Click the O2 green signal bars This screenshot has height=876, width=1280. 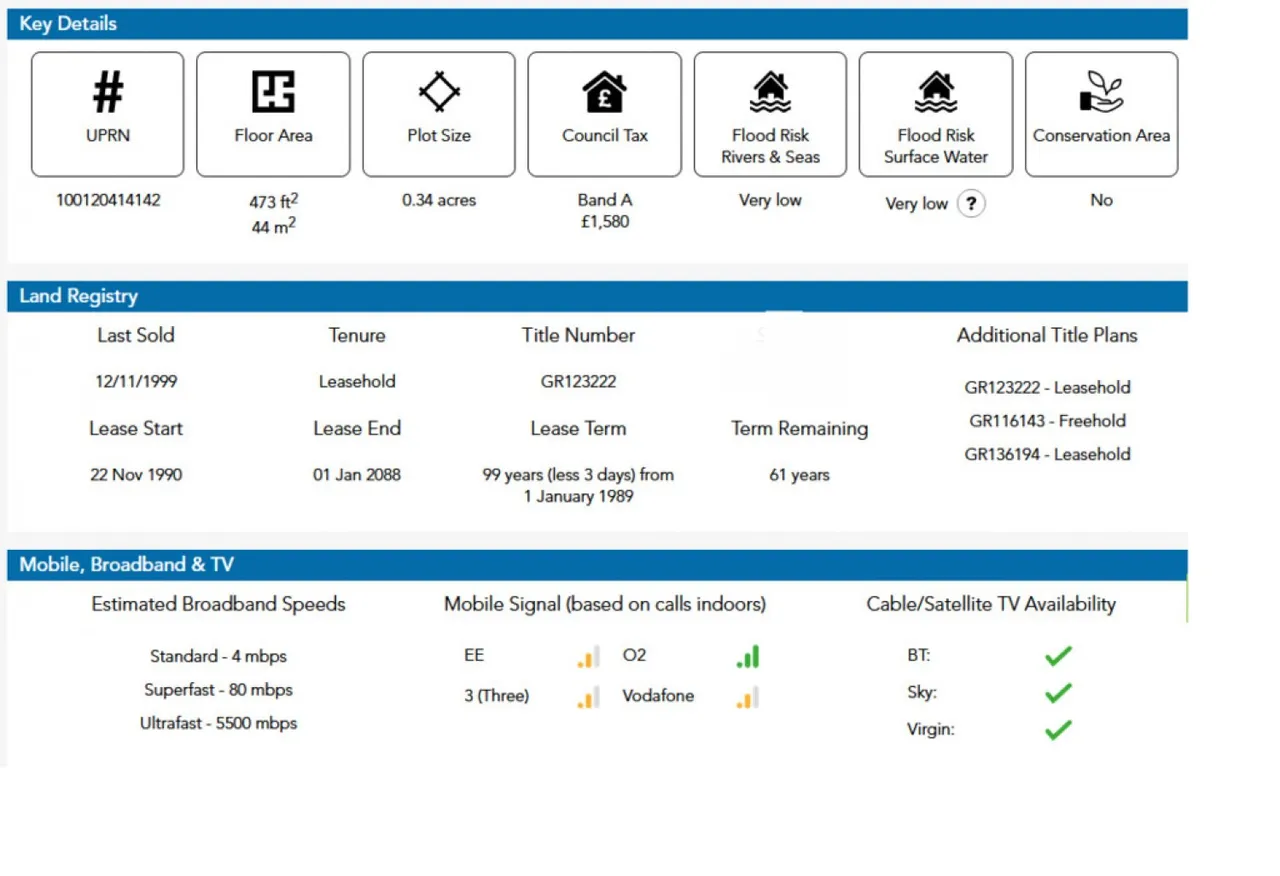[747, 657]
